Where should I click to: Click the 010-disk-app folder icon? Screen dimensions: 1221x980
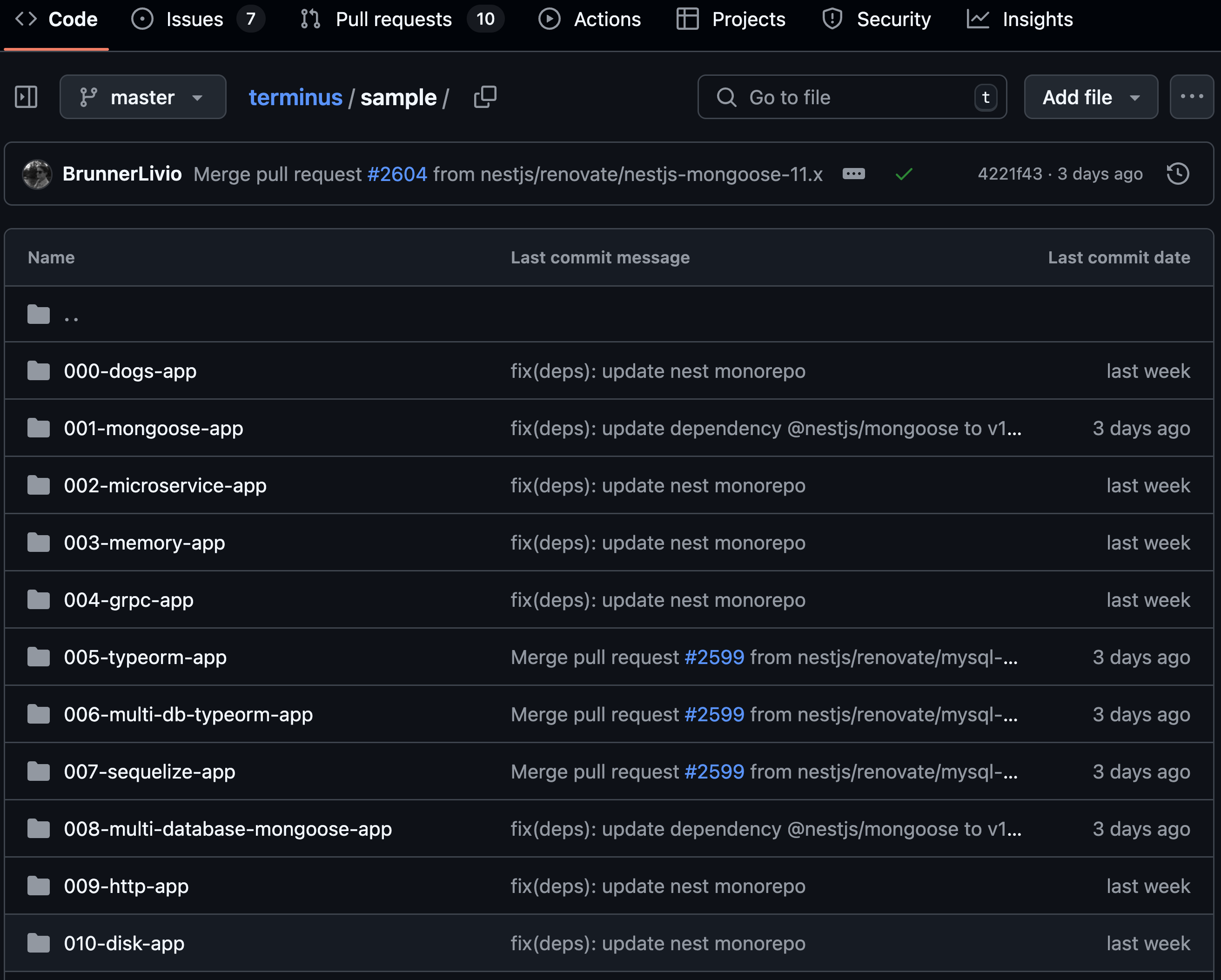point(39,943)
